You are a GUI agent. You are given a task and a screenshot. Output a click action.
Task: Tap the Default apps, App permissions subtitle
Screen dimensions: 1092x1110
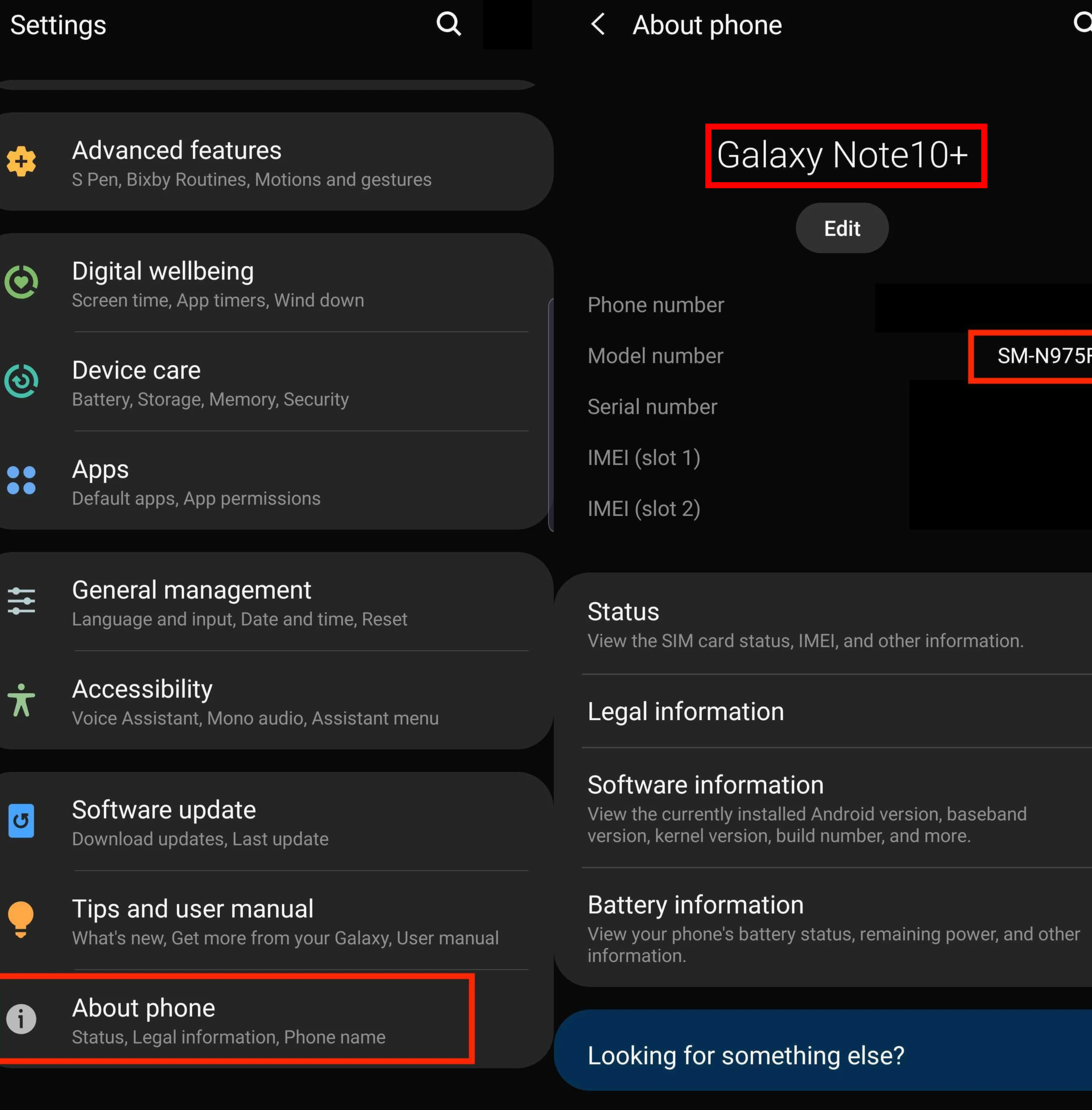tap(196, 499)
